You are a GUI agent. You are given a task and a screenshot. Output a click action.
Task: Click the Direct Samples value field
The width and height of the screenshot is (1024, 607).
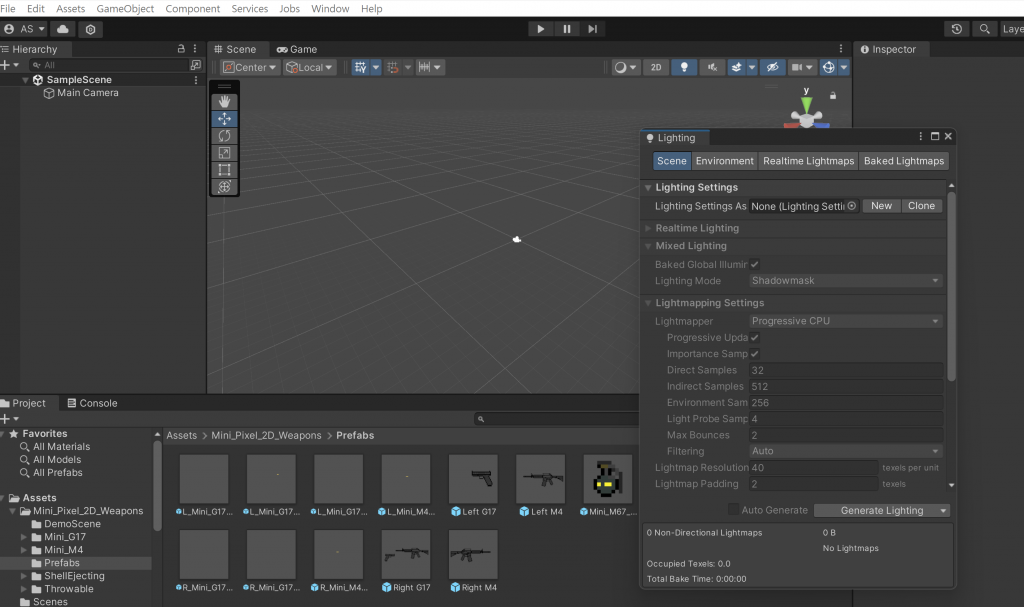[845, 370]
